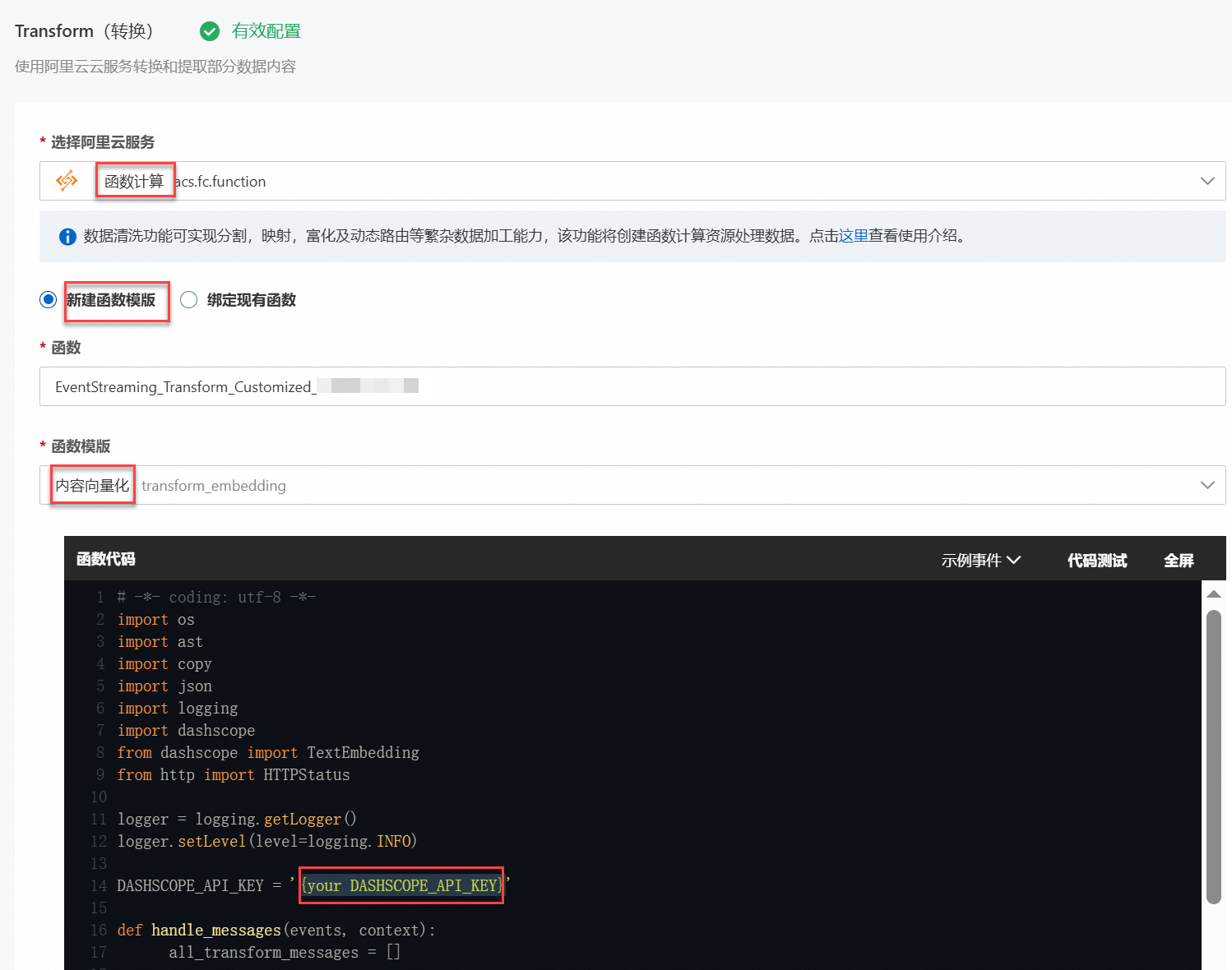Expand the 函数模版 dropdown arrow
Screen dimensions: 1232x970
point(1207,485)
